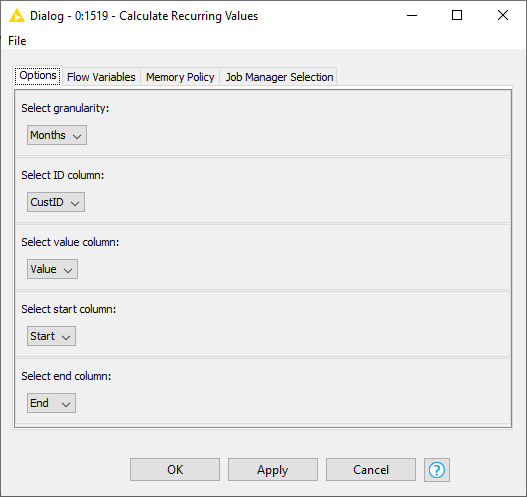Click the KNIME warning triangle title icon
This screenshot has width=527, height=497.
(x=17, y=16)
